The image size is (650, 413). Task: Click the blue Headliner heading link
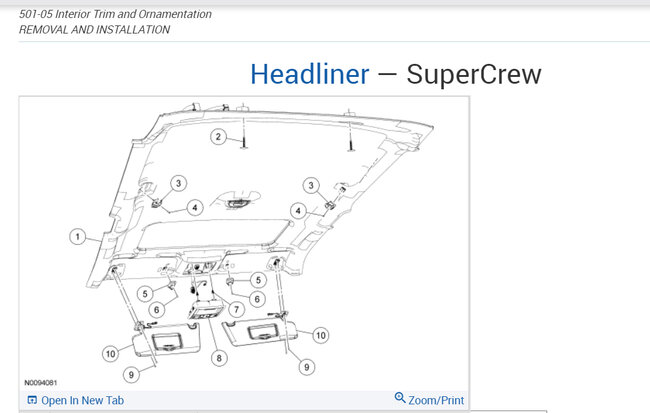tap(310, 74)
